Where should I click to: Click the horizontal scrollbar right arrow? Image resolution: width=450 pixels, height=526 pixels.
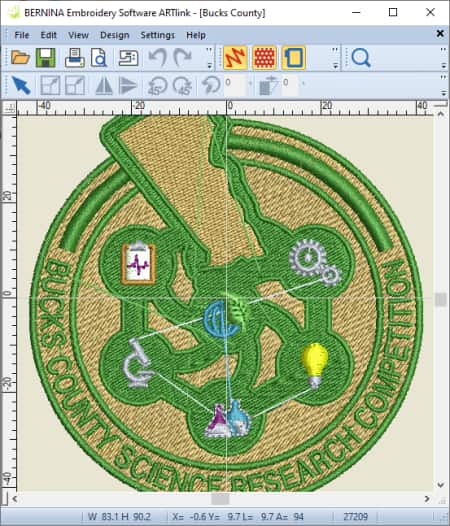(427, 499)
